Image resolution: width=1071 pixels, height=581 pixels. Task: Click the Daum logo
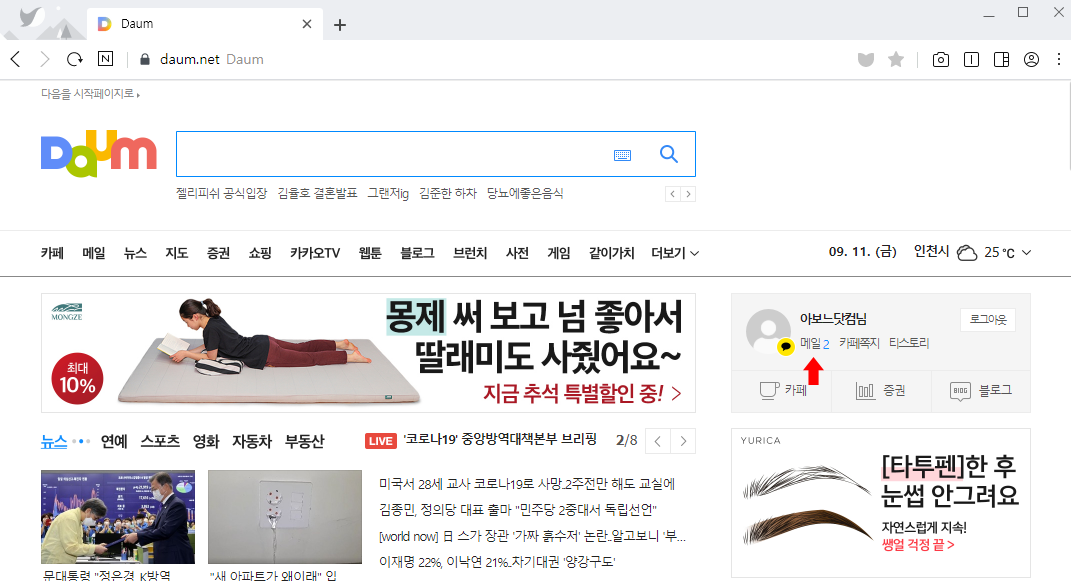(98, 154)
